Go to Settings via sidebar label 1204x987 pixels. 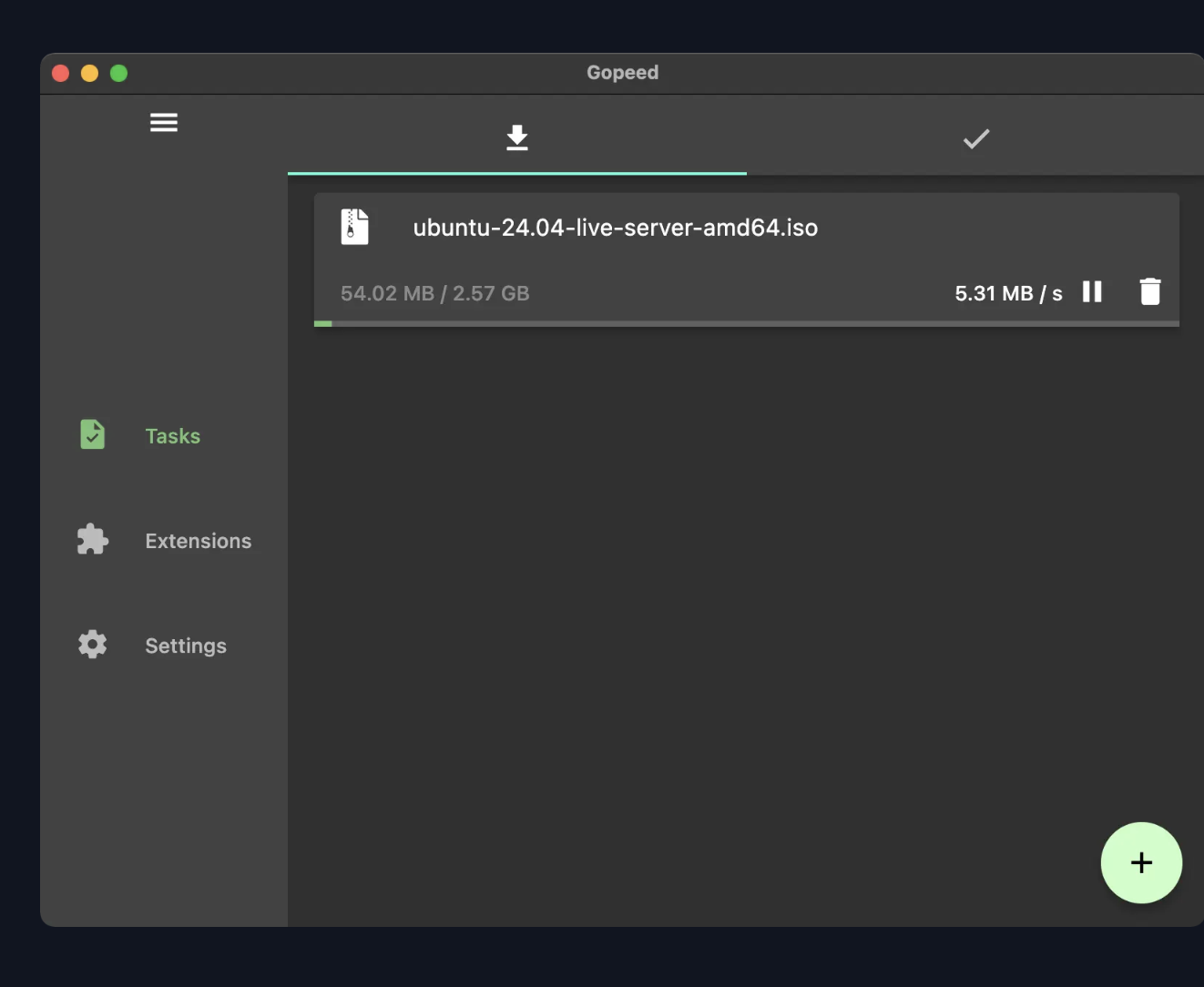click(186, 646)
